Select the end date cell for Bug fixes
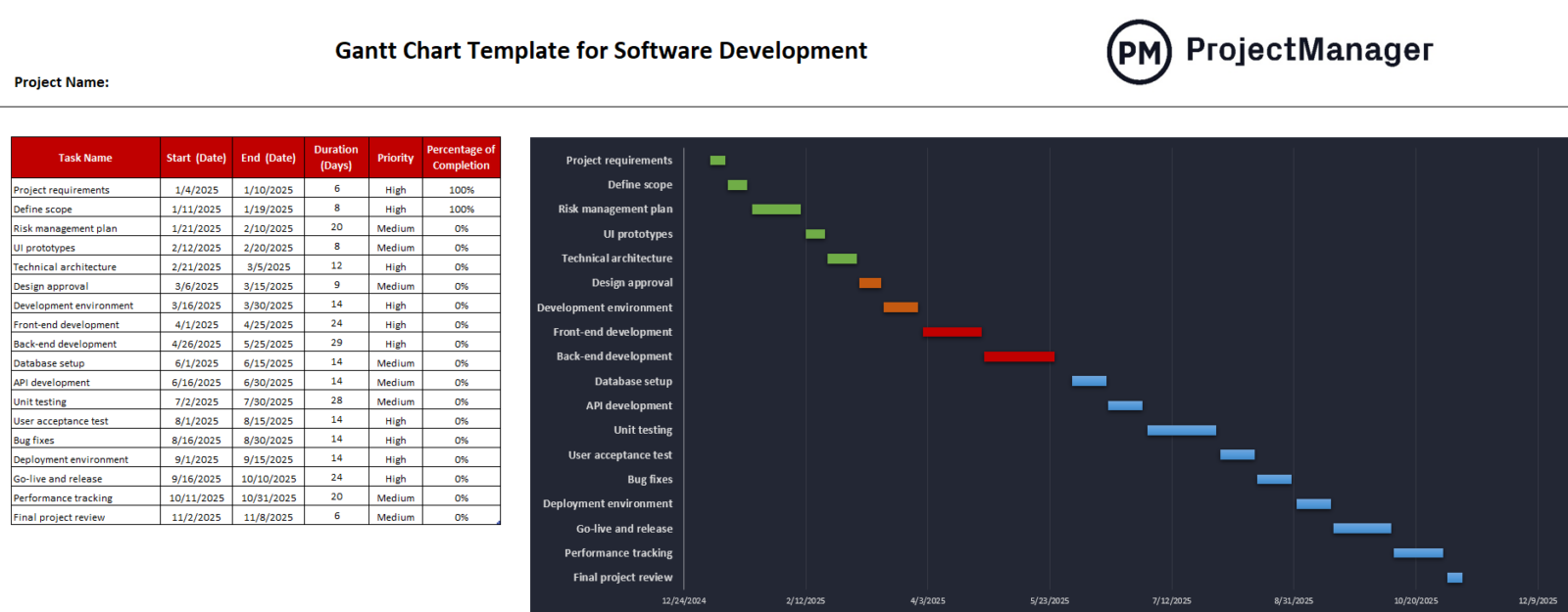The width and height of the screenshot is (1568, 612). pyautogui.click(x=268, y=441)
